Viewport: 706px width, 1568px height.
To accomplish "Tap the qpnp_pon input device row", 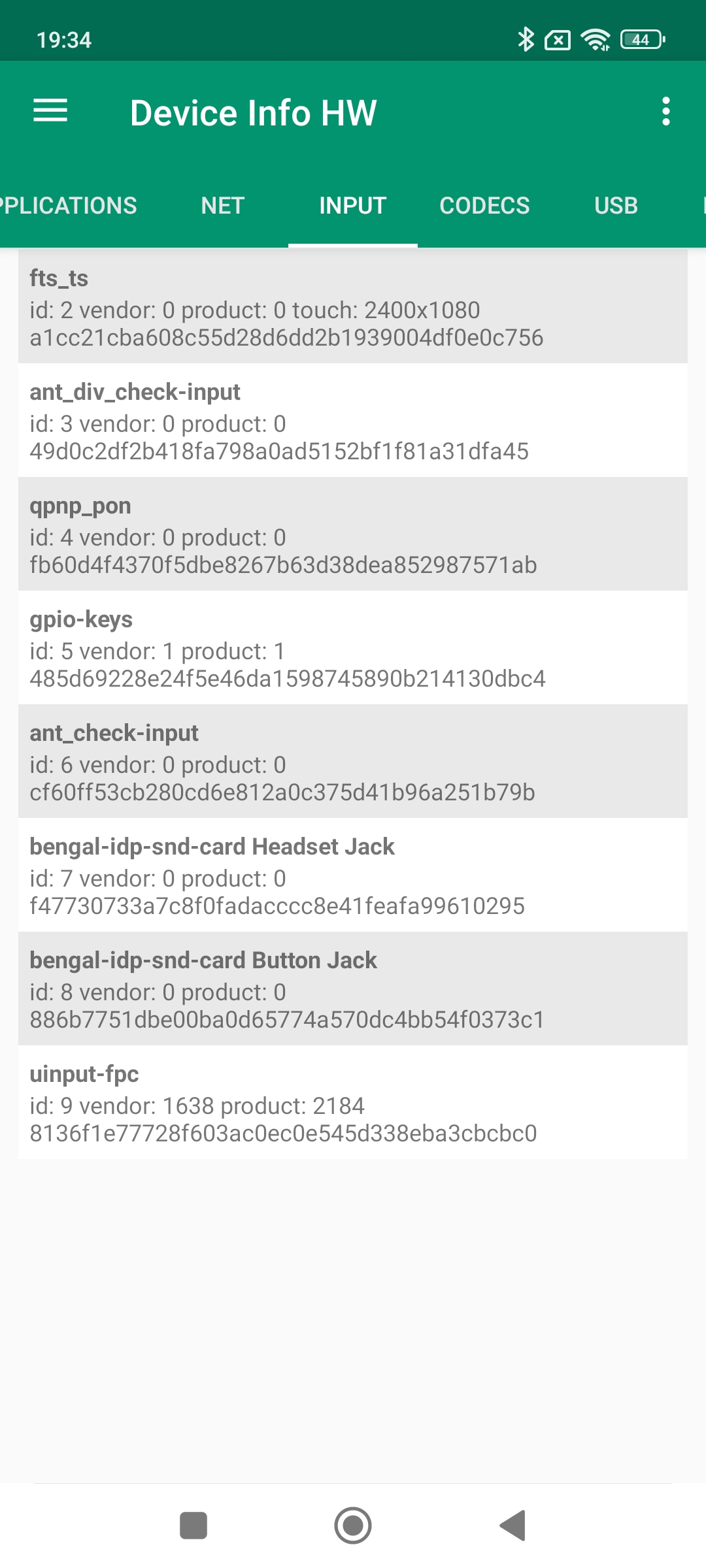I will click(x=353, y=534).
